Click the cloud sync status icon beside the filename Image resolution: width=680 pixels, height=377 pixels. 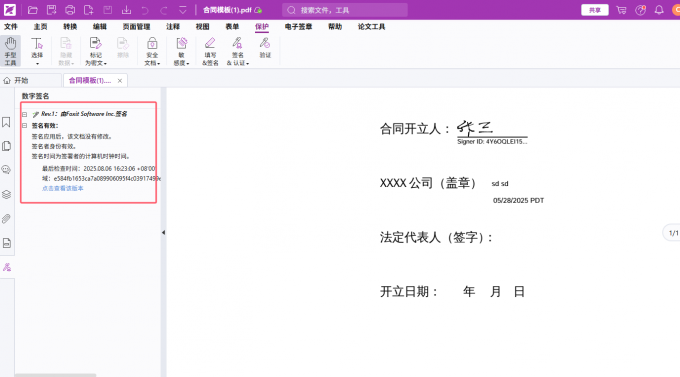click(258, 10)
